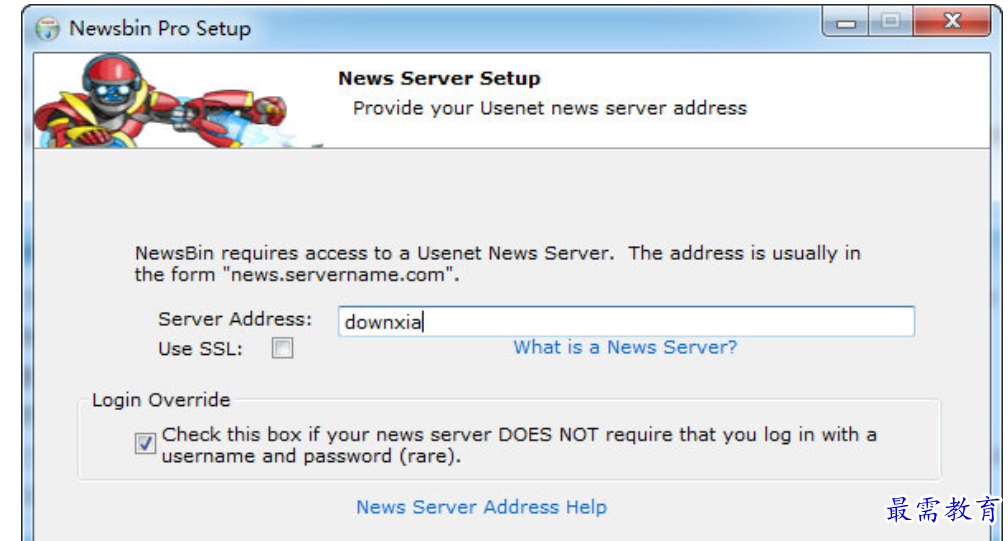Click the 'News Server Setup' heading
Image resolution: width=1008 pixels, height=541 pixels.
coord(439,78)
